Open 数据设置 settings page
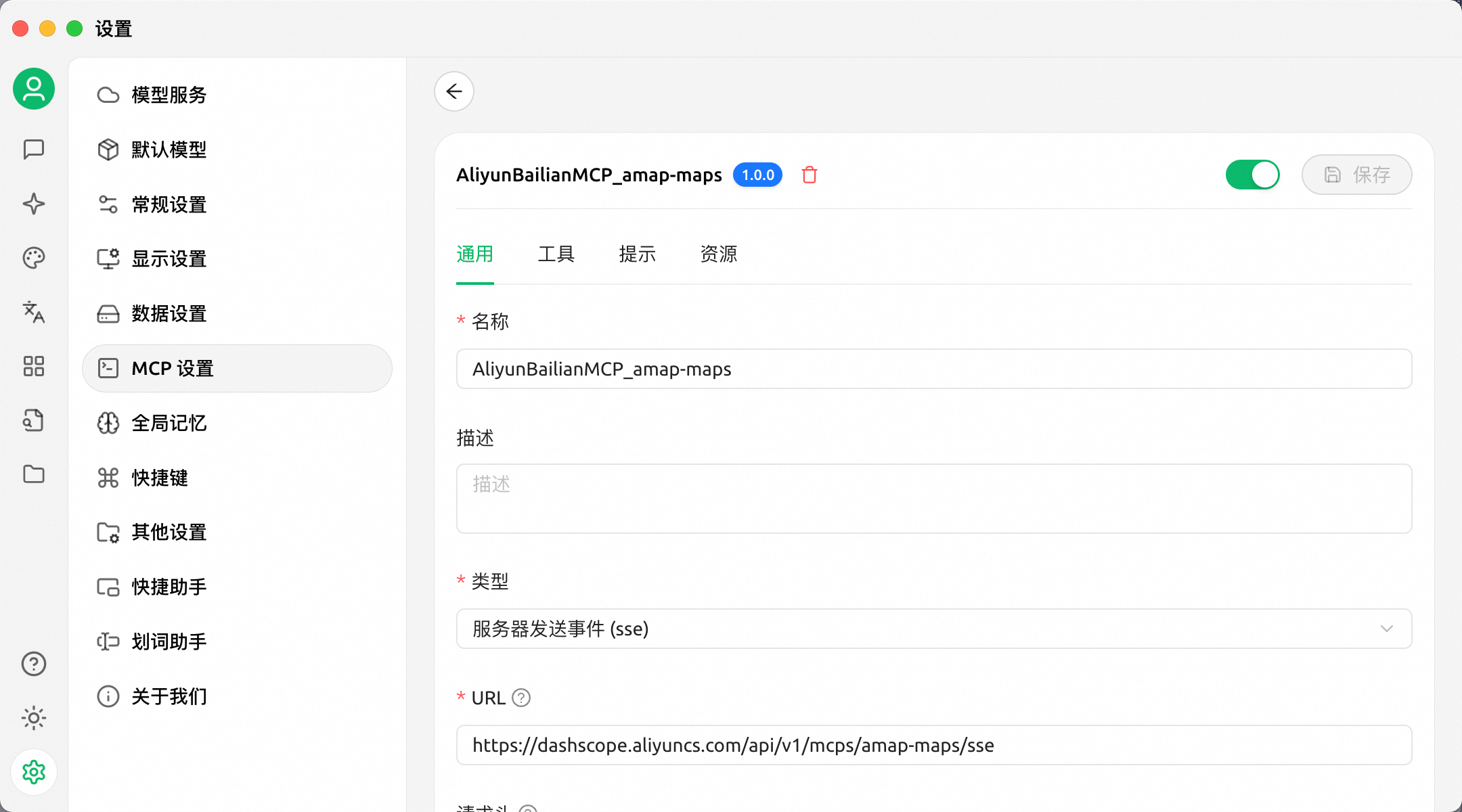The image size is (1462, 812). coord(237,314)
